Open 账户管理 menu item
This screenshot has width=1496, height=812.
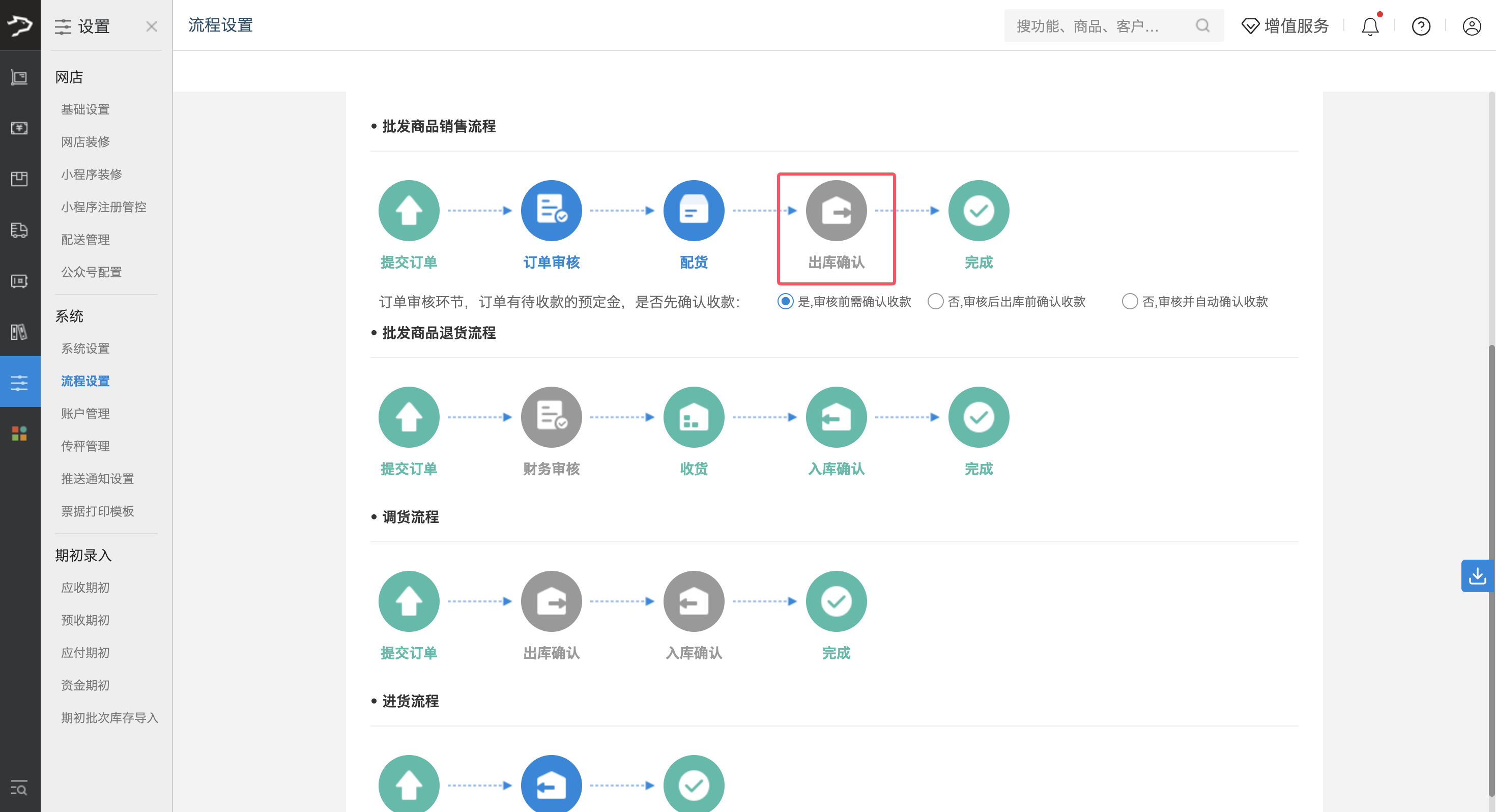coord(85,414)
